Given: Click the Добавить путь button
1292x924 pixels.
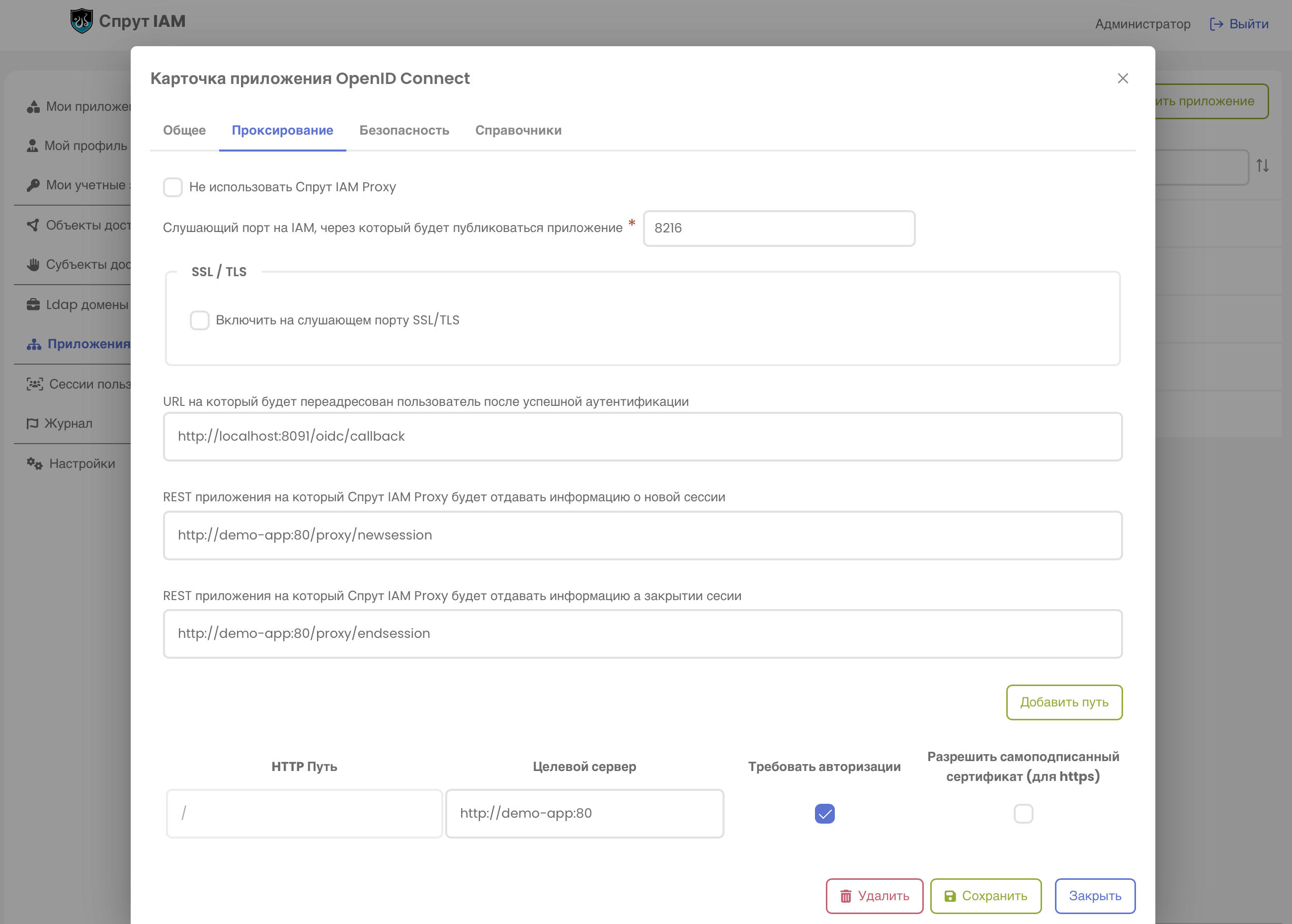Looking at the screenshot, I should 1064,702.
